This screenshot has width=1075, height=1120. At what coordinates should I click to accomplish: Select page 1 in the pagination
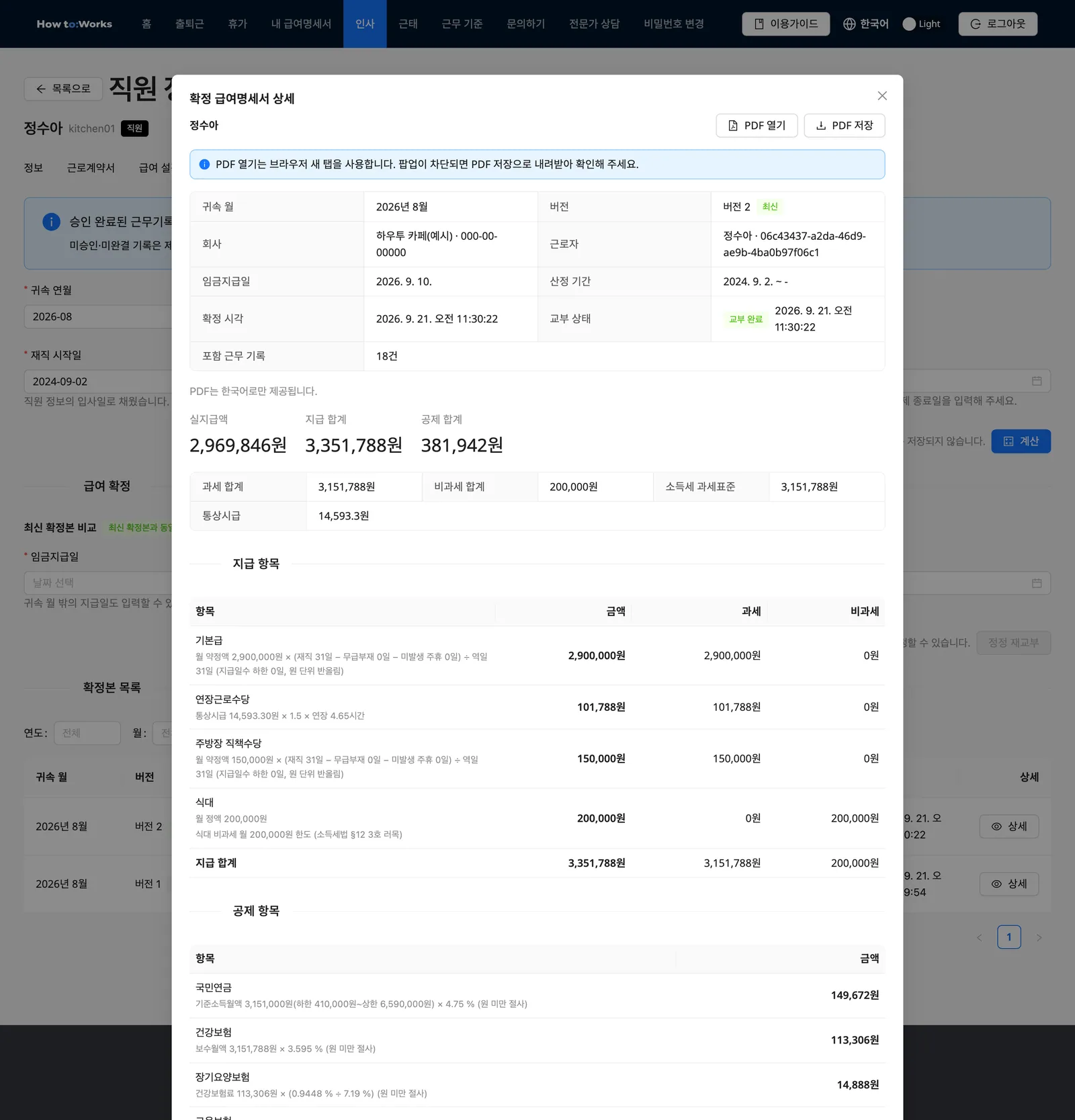[1009, 937]
